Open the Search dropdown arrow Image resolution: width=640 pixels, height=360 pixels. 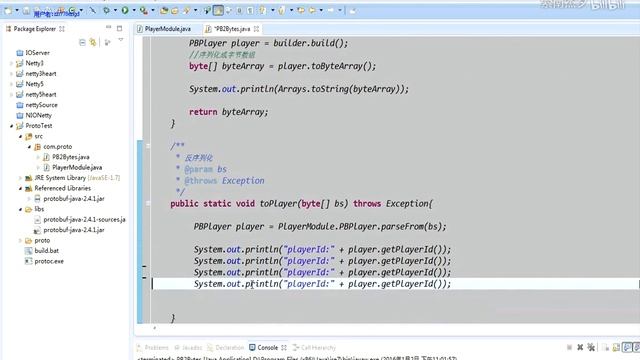pyautogui.click(x=195, y=10)
